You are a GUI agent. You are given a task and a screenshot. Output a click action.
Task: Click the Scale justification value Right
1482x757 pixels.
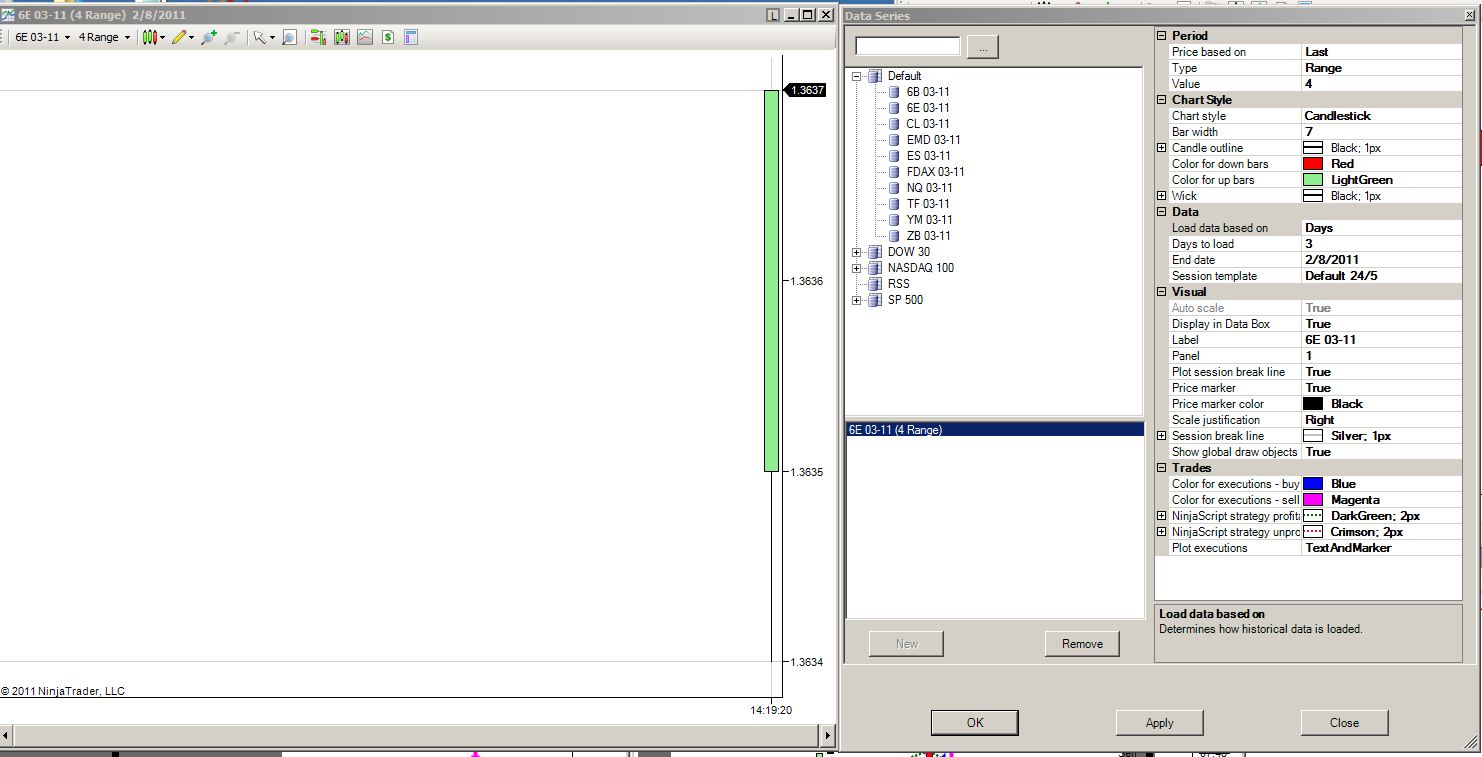coord(1381,420)
